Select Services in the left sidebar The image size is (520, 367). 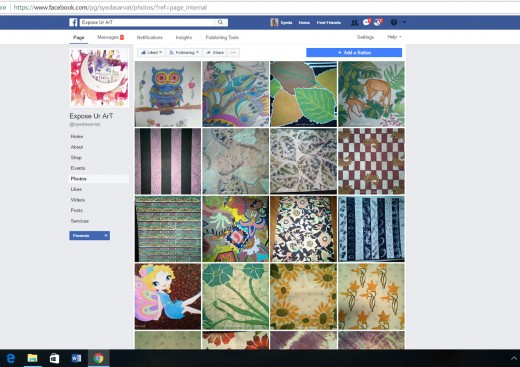tap(80, 221)
